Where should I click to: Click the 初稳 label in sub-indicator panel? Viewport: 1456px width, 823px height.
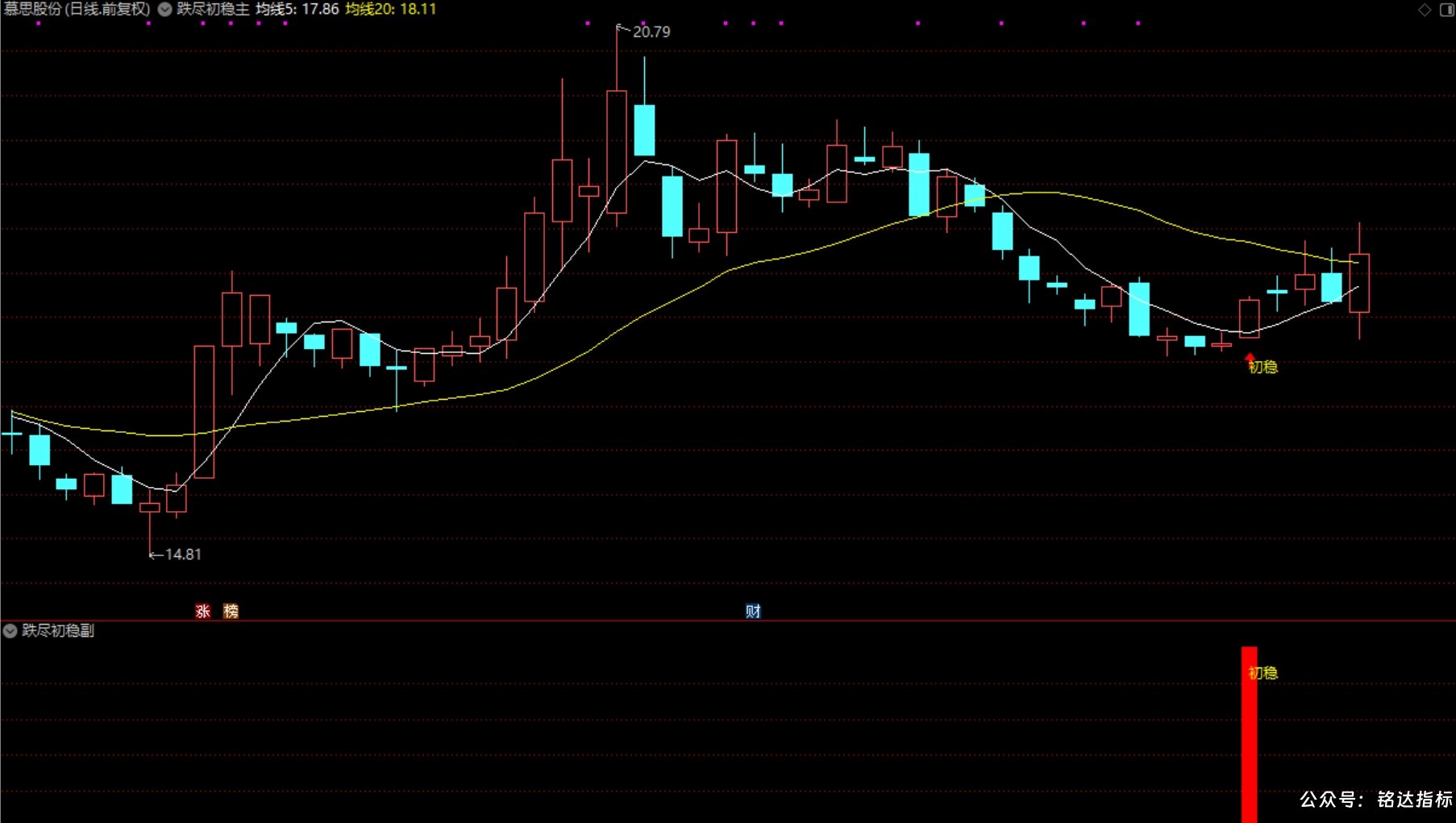click(1263, 673)
